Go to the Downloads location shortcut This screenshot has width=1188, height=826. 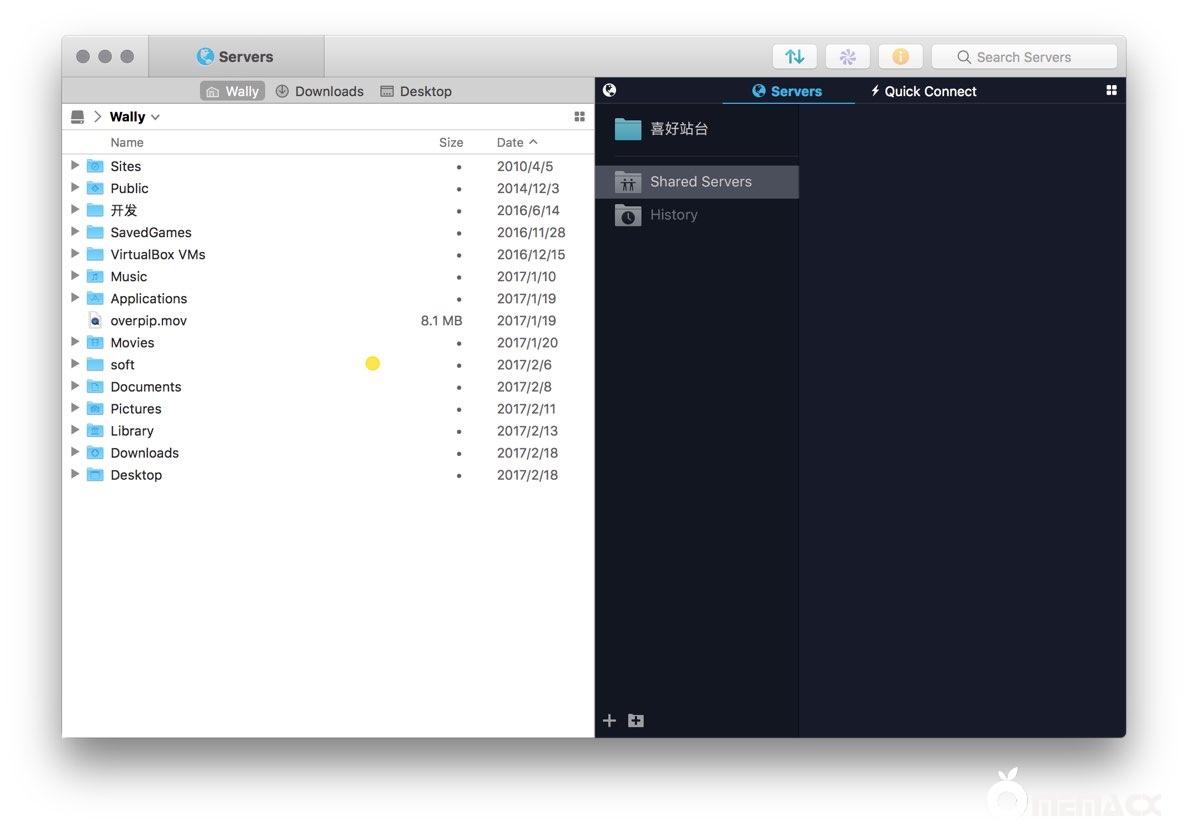click(320, 91)
